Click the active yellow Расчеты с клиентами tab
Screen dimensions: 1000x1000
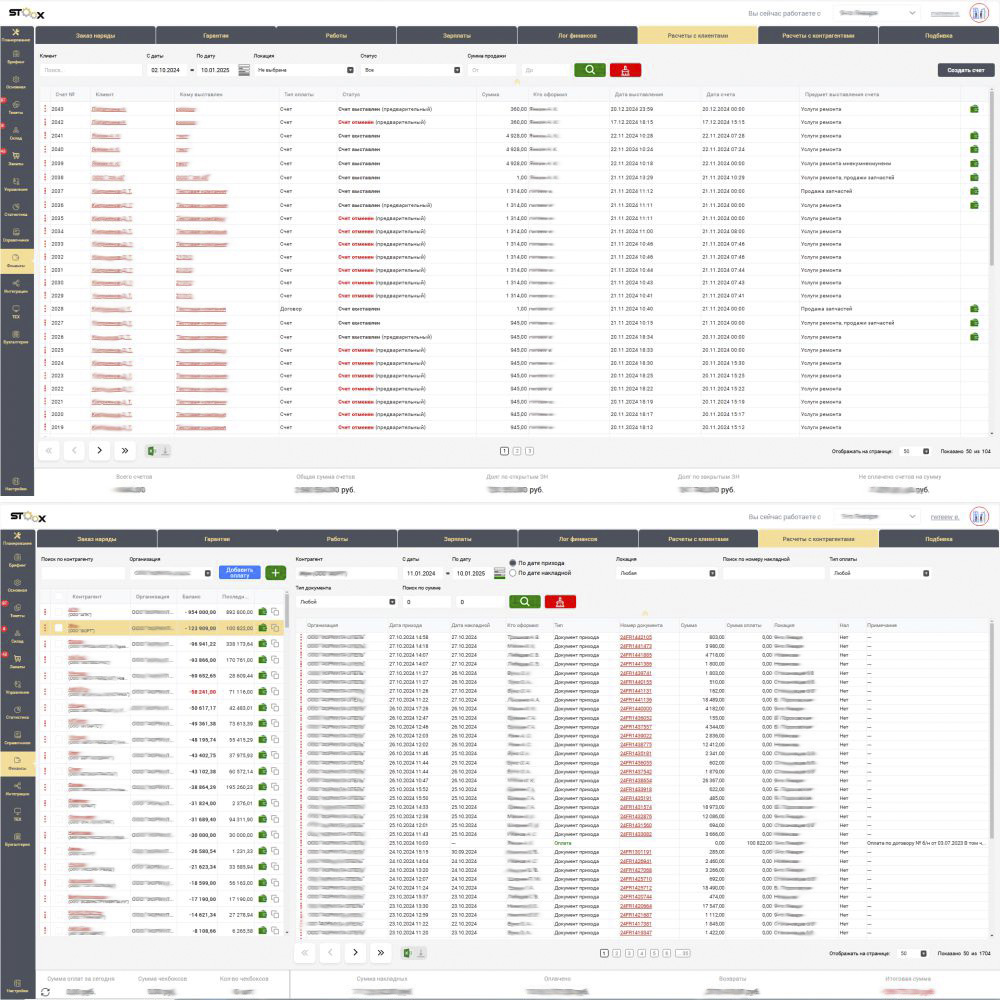(697, 35)
